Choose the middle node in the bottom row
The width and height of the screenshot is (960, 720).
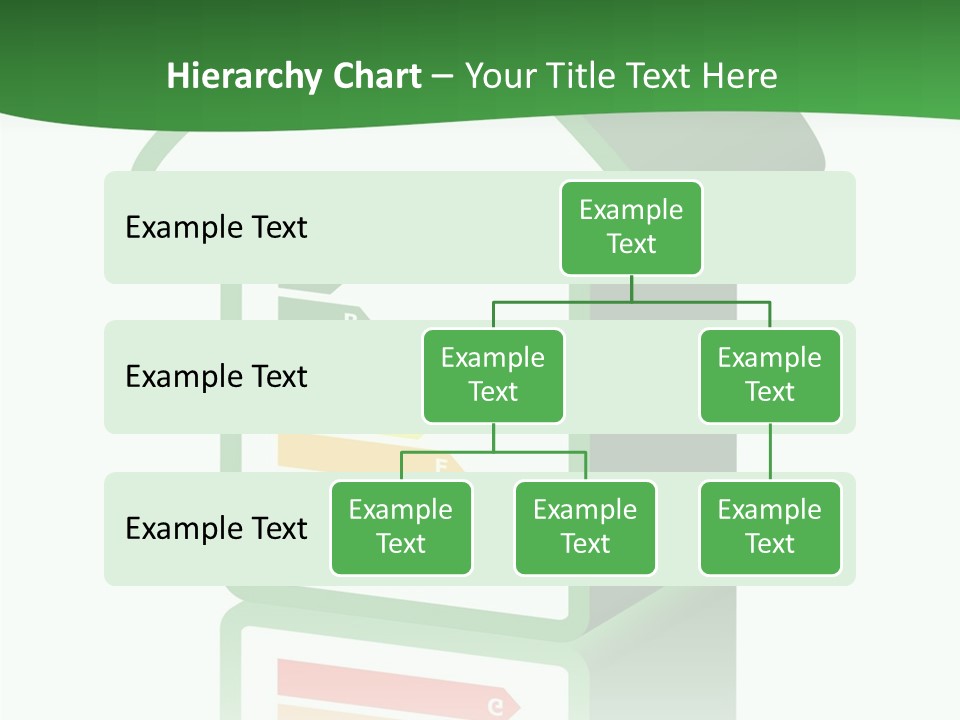(585, 528)
